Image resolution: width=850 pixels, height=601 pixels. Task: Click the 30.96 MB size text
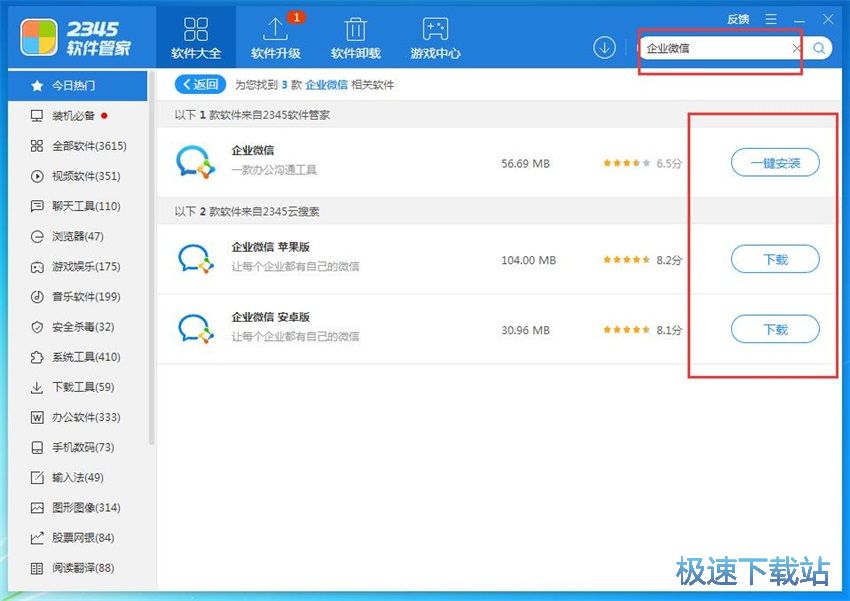(525, 330)
